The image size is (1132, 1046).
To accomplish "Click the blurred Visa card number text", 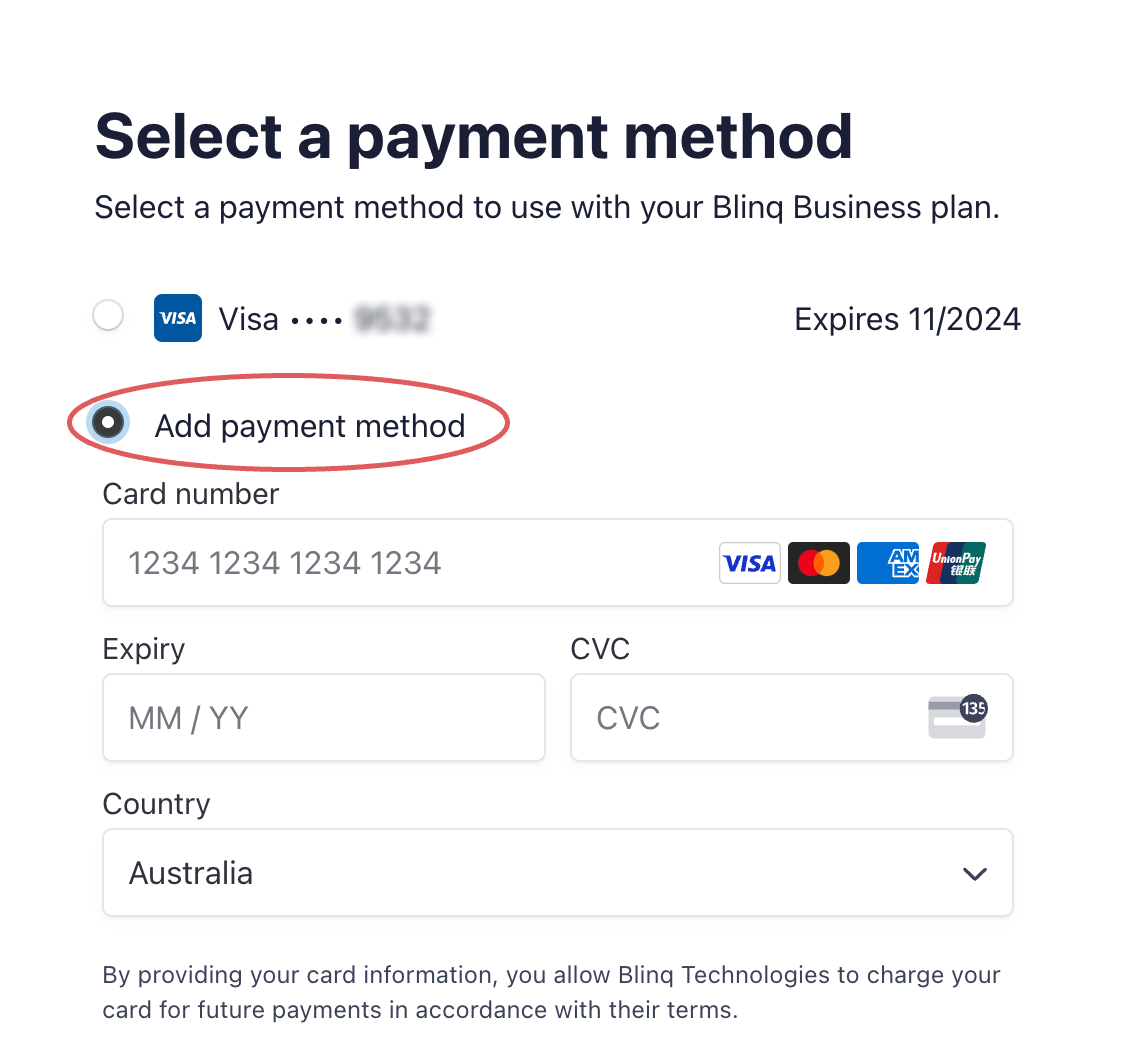I will tap(392, 319).
